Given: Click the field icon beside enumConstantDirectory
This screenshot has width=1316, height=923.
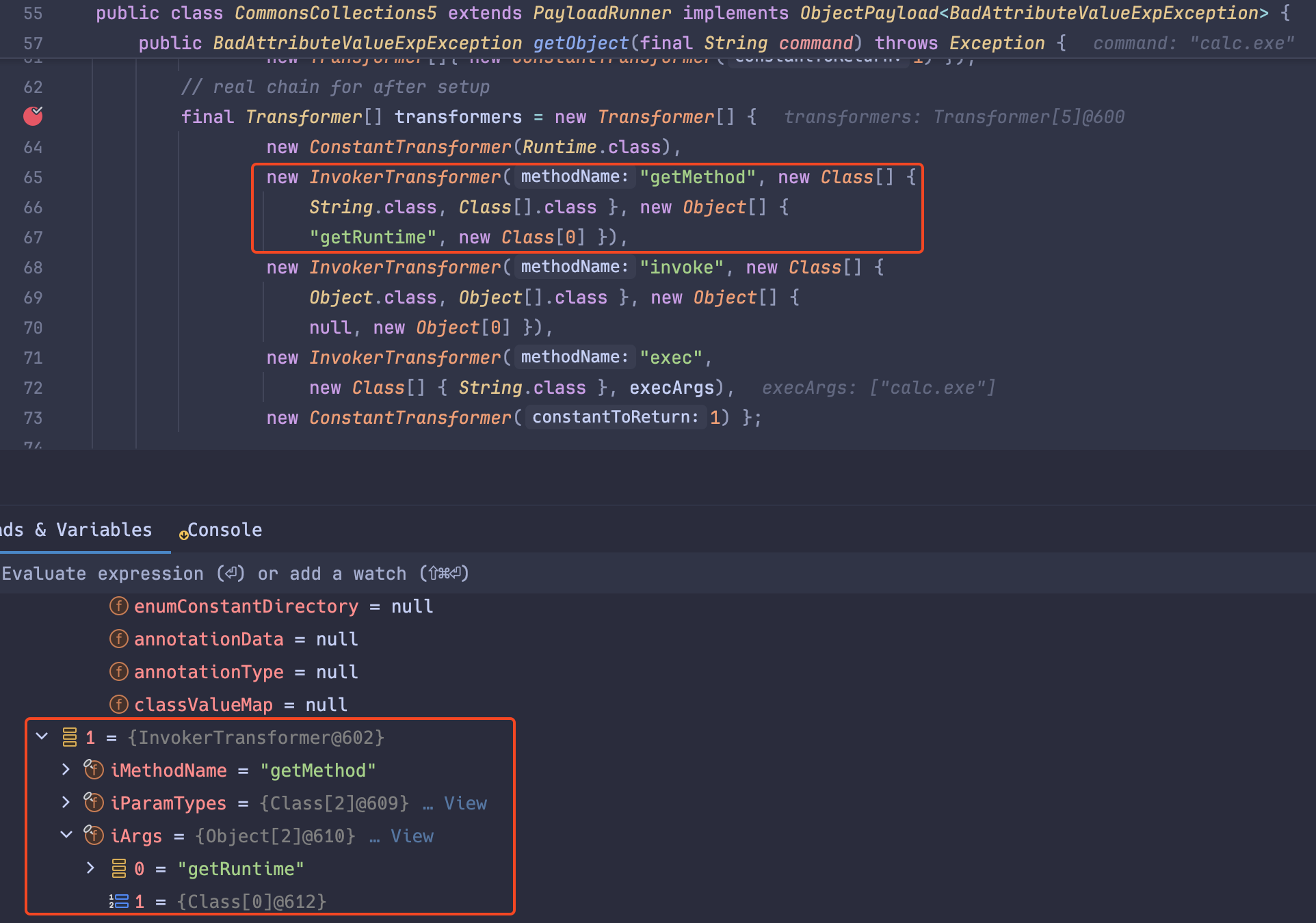Looking at the screenshot, I should [x=118, y=606].
